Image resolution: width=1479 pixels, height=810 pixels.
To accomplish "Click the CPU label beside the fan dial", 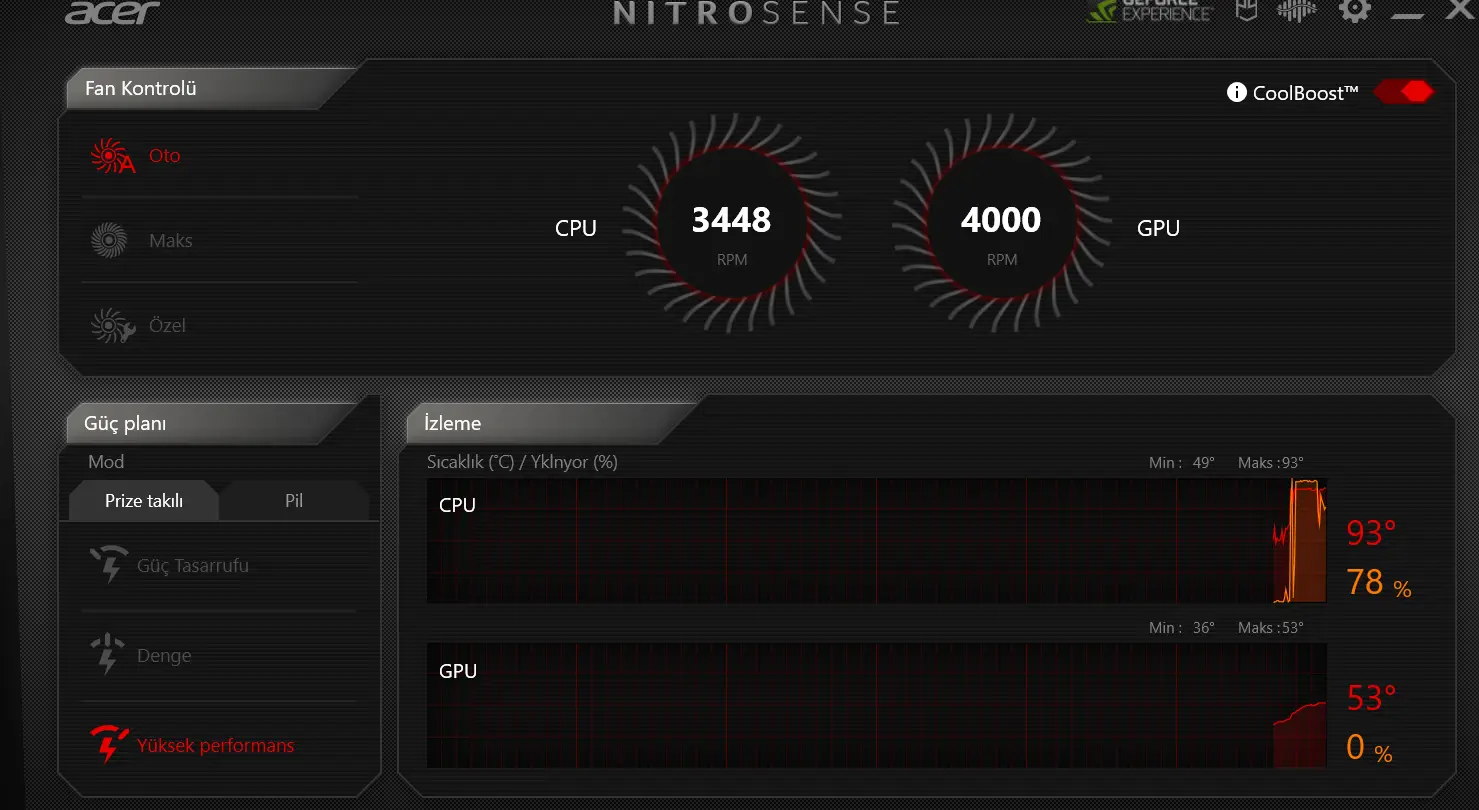I will [x=576, y=228].
